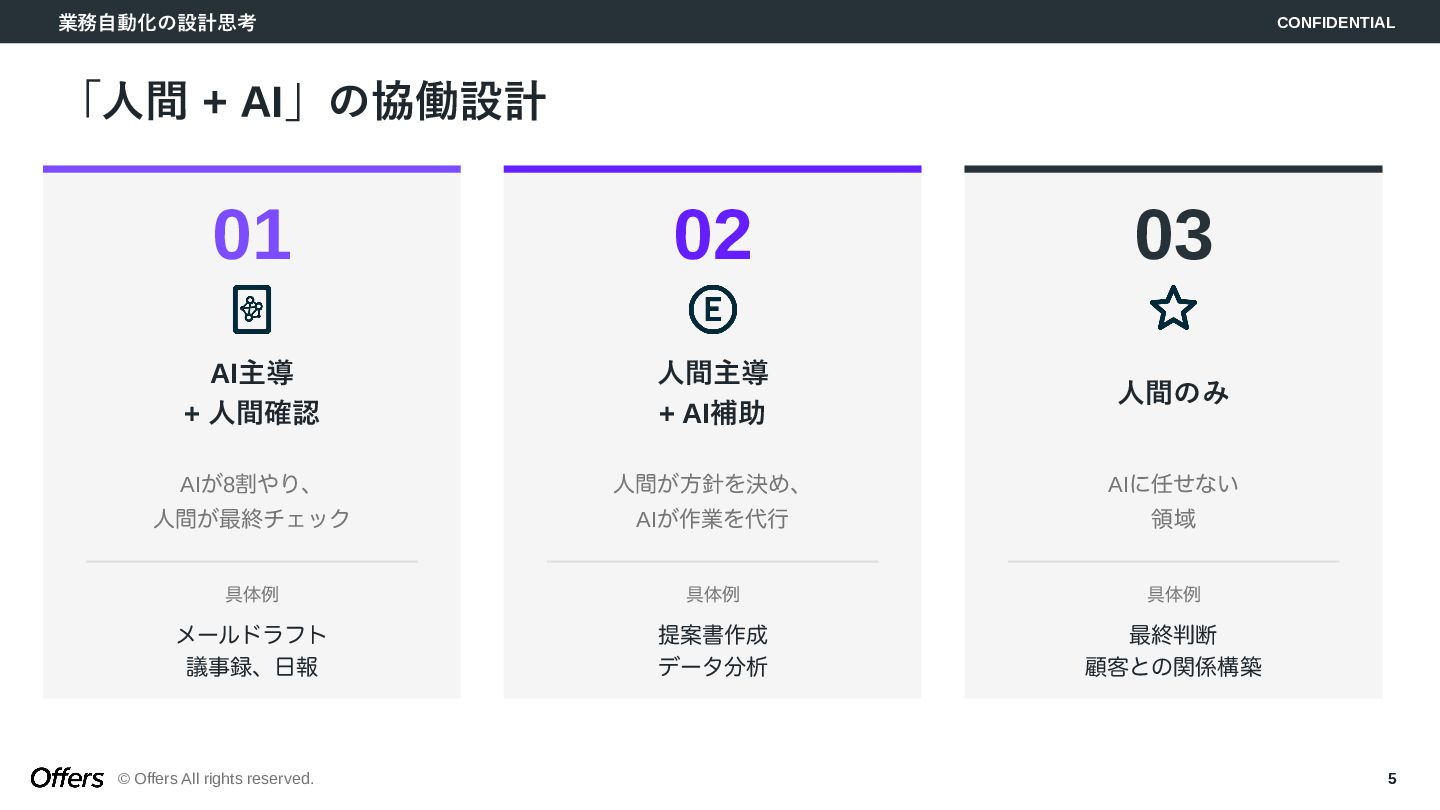This screenshot has height=810, width=1440.
Task: Click the violet number 02
Action: pos(713,235)
